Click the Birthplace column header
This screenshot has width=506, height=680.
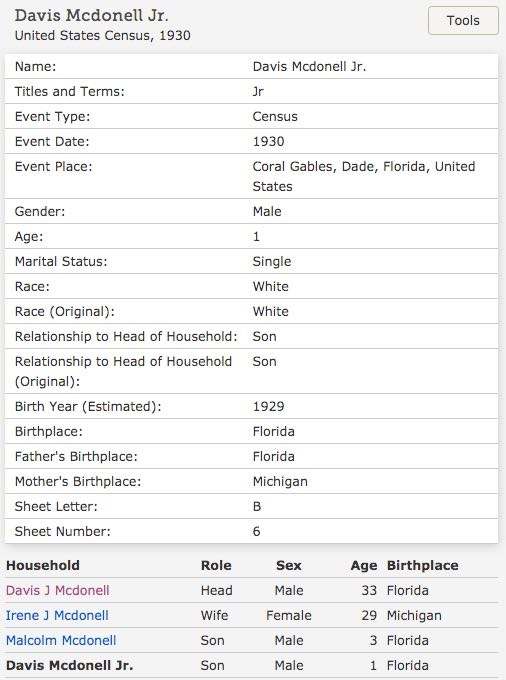pyautogui.click(x=422, y=566)
